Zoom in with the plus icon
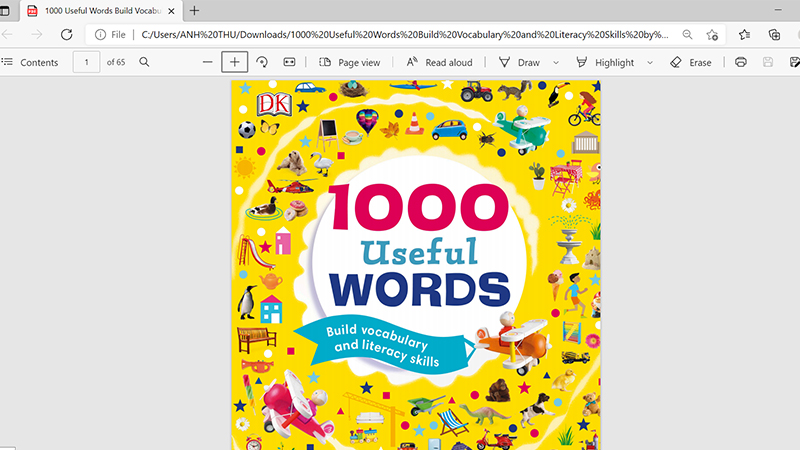 tap(234, 62)
